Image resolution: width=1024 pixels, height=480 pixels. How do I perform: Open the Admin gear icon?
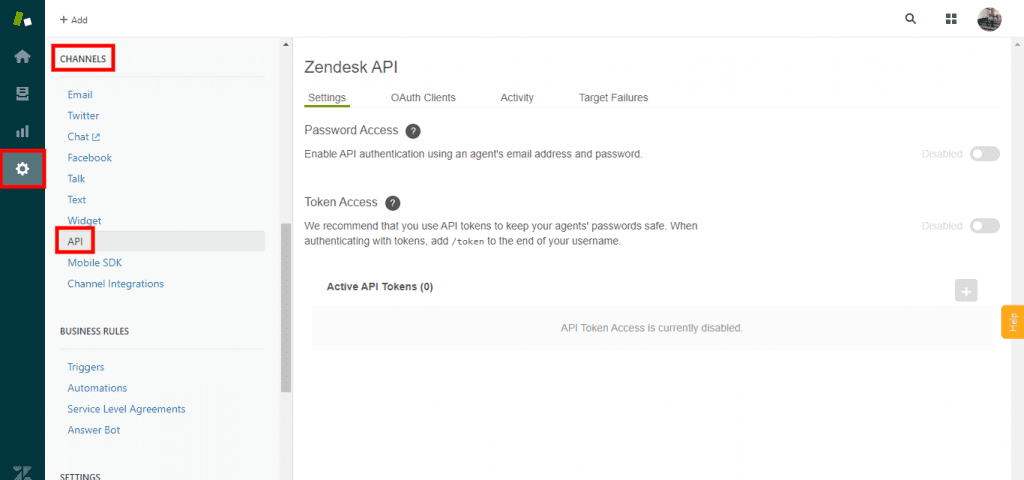[x=22, y=169]
